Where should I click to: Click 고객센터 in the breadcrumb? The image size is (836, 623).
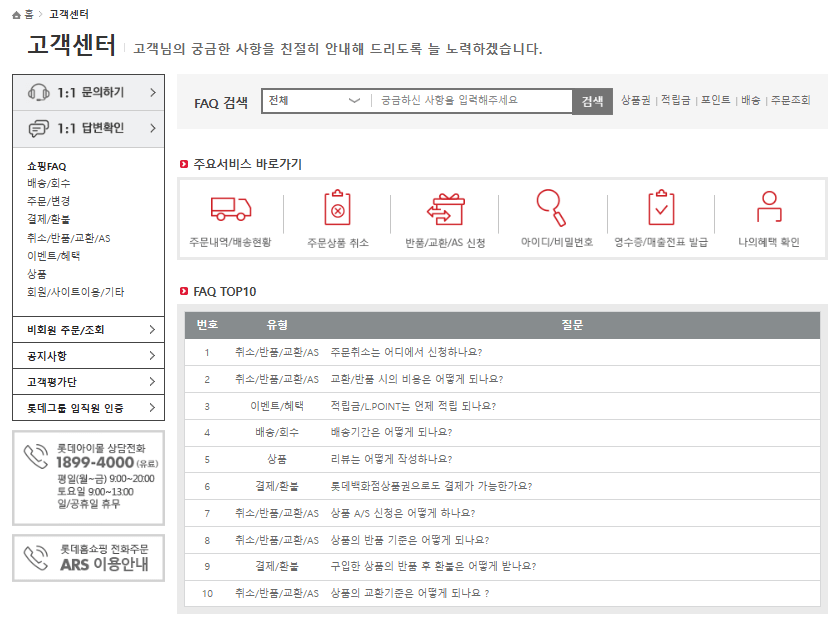(69, 14)
